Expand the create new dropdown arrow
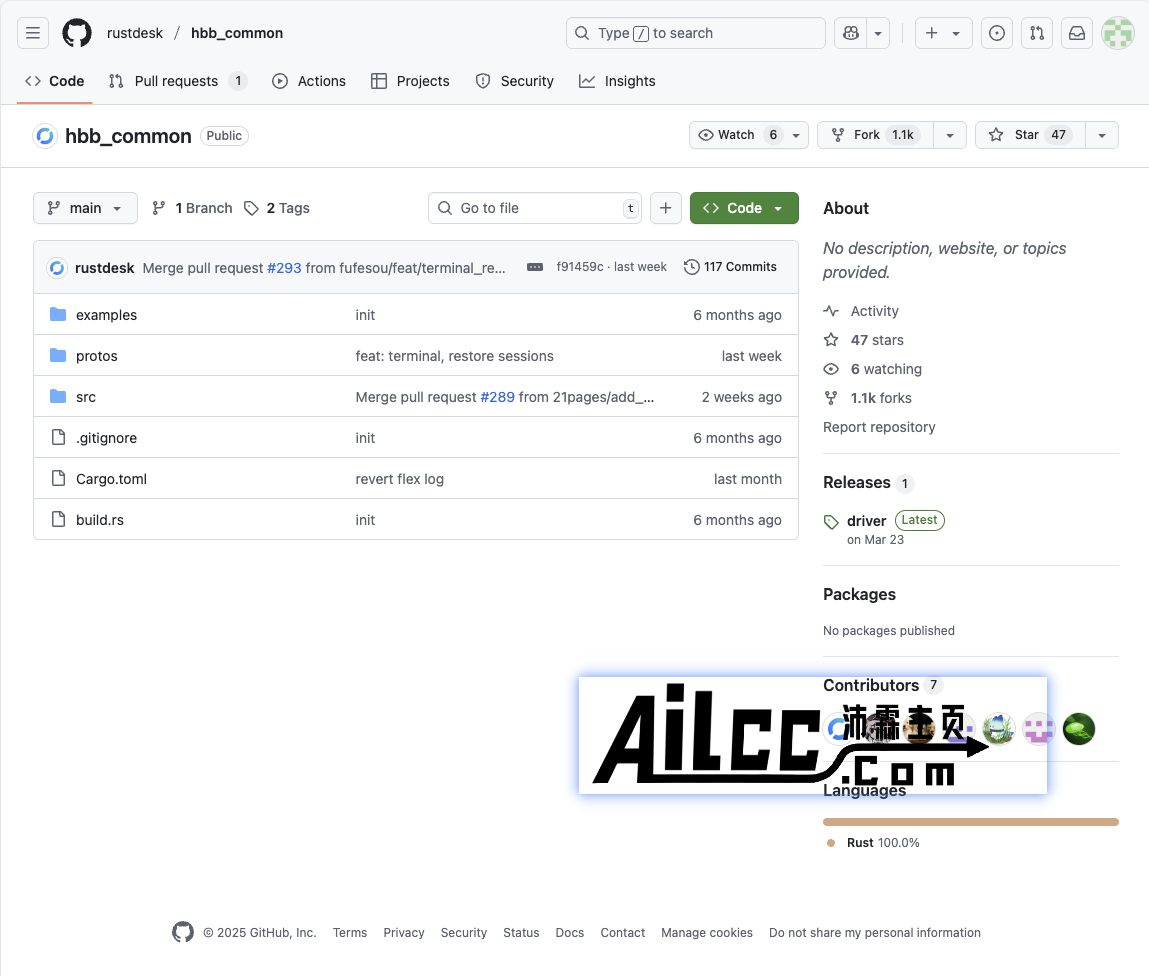The width and height of the screenshot is (1149, 976). point(956,33)
